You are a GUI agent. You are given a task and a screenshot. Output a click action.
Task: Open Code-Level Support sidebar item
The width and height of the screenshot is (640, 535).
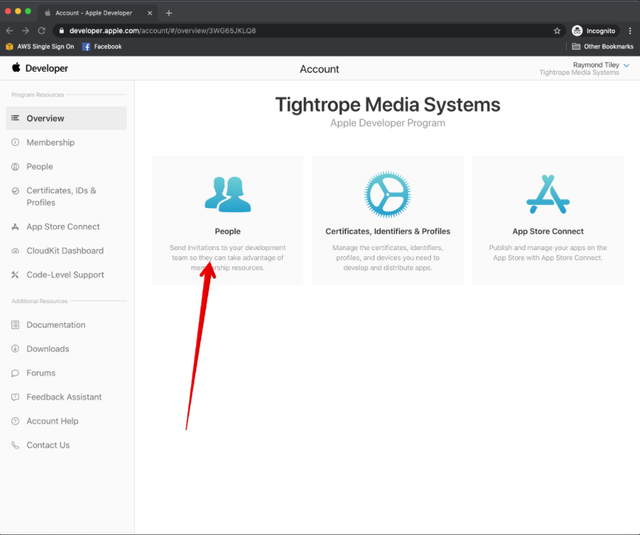pyautogui.click(x=66, y=275)
